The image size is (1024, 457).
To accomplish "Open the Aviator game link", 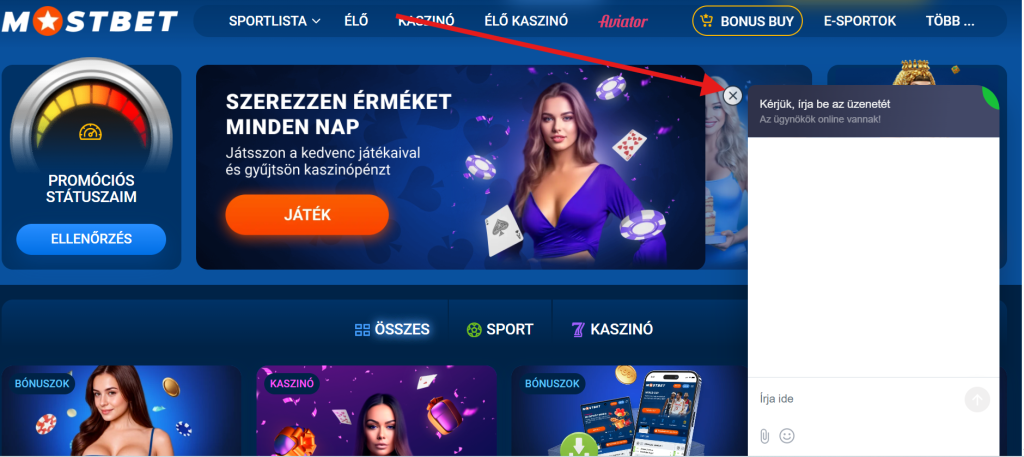I will coord(623,22).
